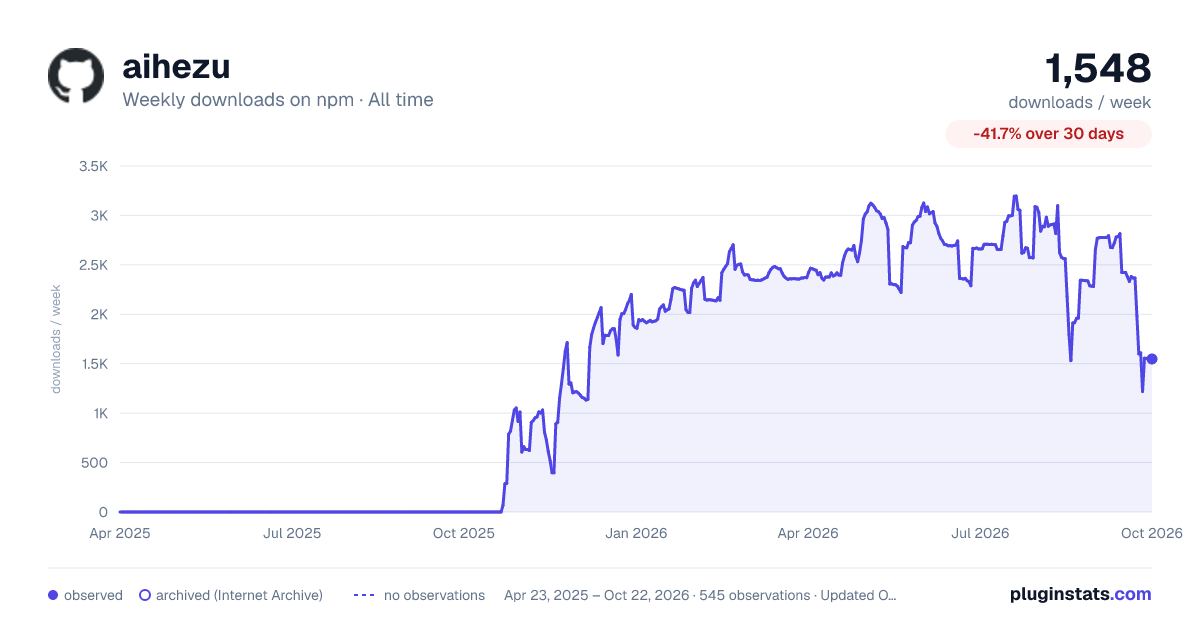This screenshot has width=1200, height=630.
Task: Click the Oct 2025 x-axis label
Action: pos(465,533)
